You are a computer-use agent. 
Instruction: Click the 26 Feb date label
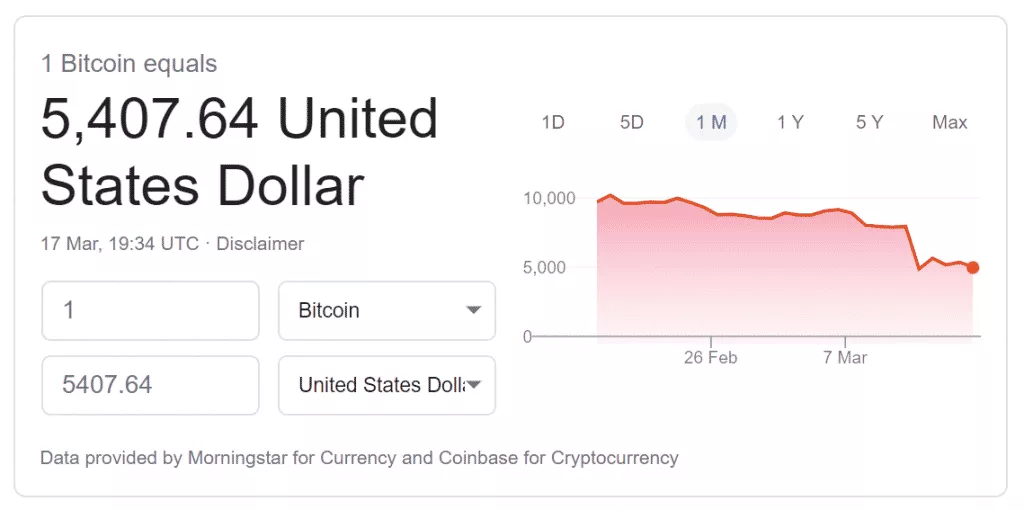point(710,357)
